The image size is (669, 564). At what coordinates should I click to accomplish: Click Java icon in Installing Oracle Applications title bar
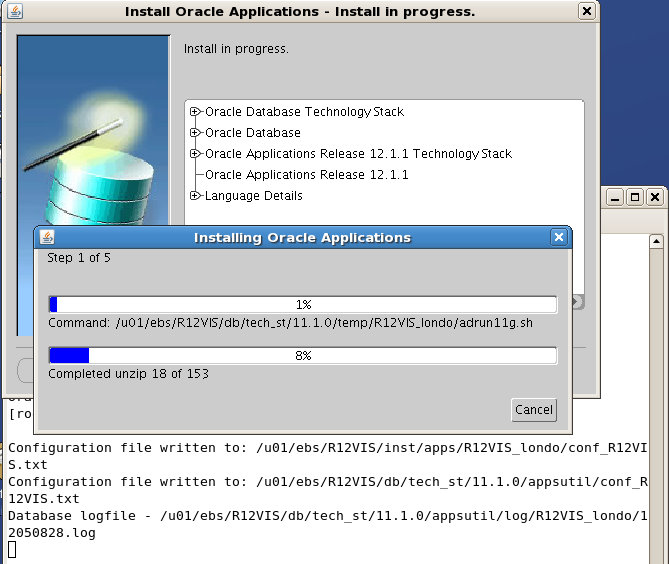47,237
